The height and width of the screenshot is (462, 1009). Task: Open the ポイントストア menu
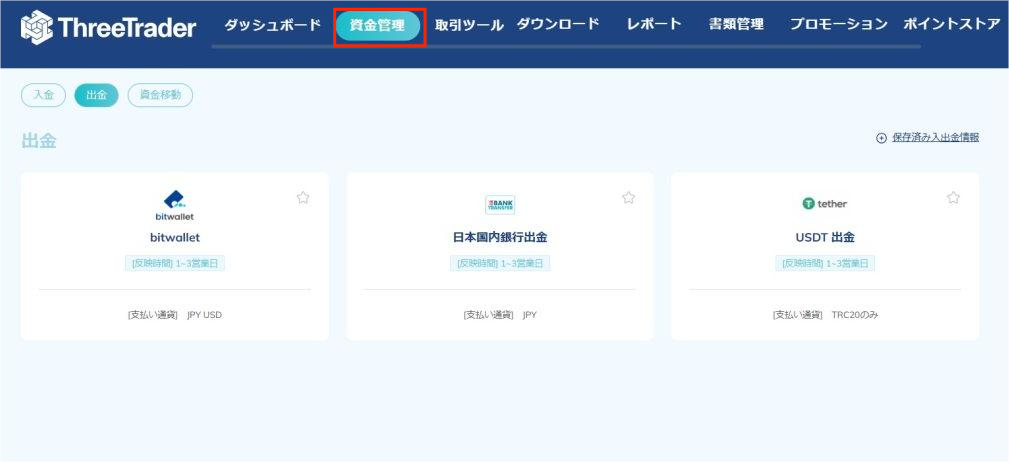coord(951,24)
